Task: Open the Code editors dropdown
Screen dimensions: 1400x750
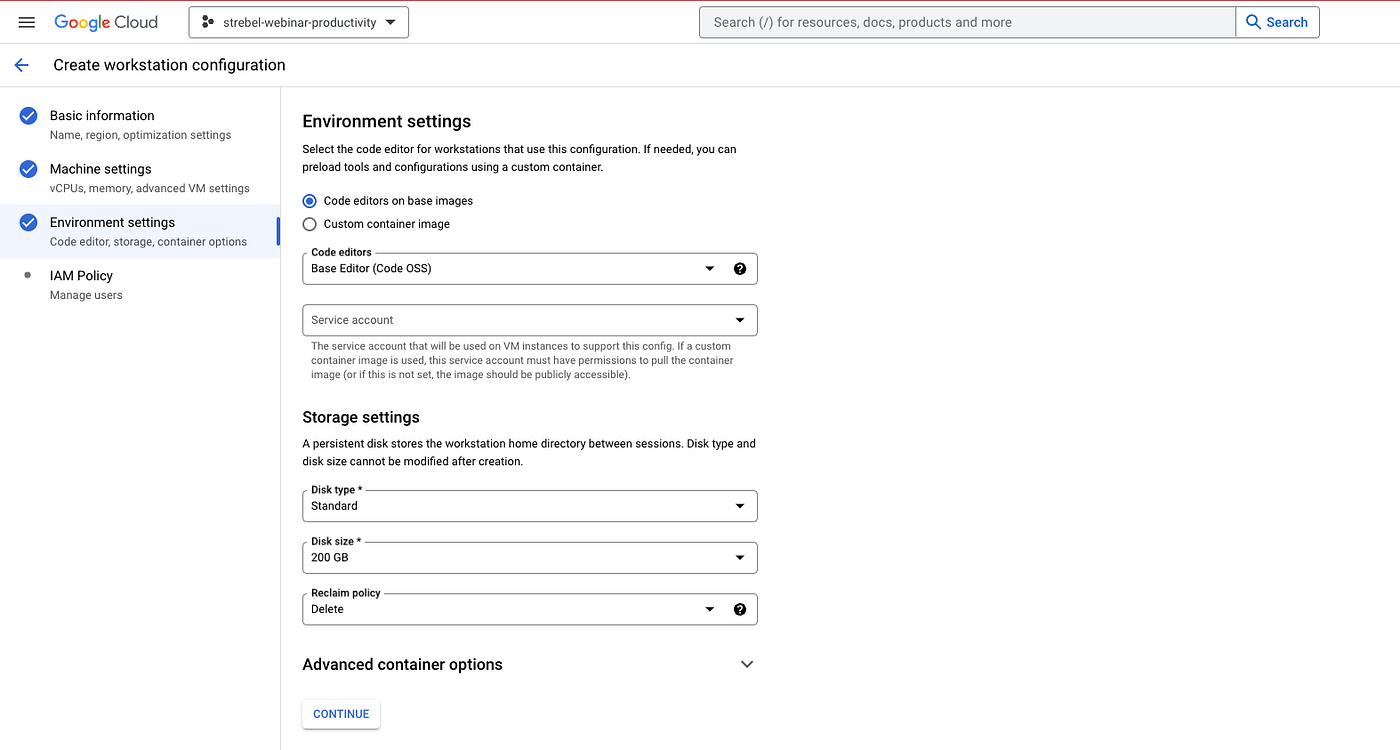Action: 510,268
